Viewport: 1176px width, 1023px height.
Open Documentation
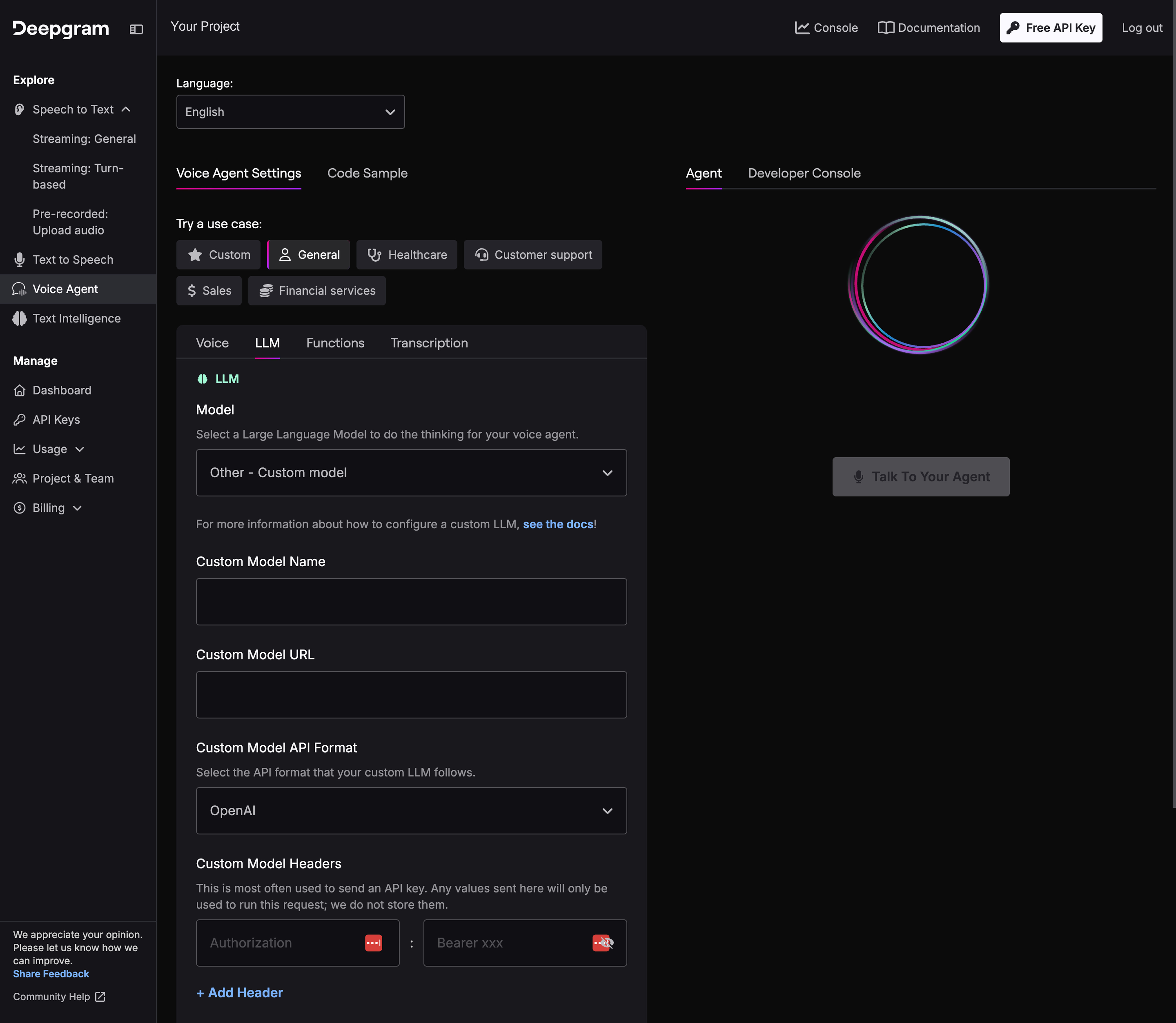(929, 28)
